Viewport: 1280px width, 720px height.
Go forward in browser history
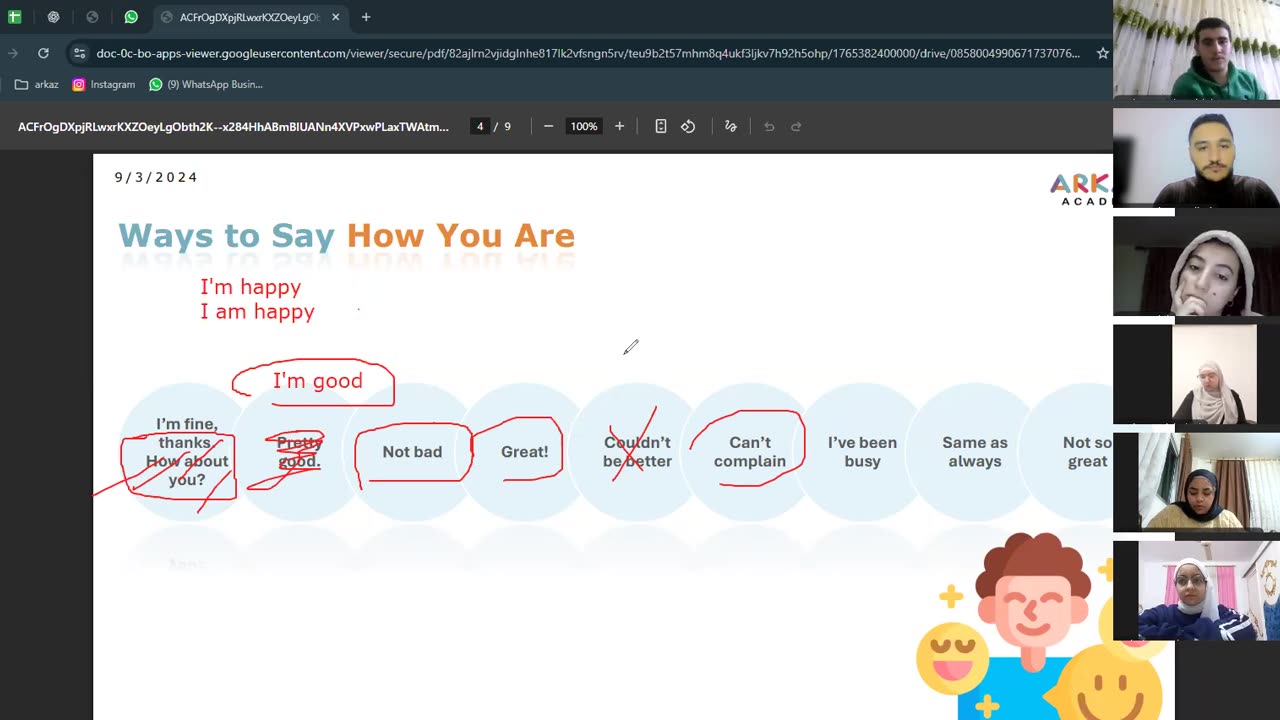tap(13, 53)
